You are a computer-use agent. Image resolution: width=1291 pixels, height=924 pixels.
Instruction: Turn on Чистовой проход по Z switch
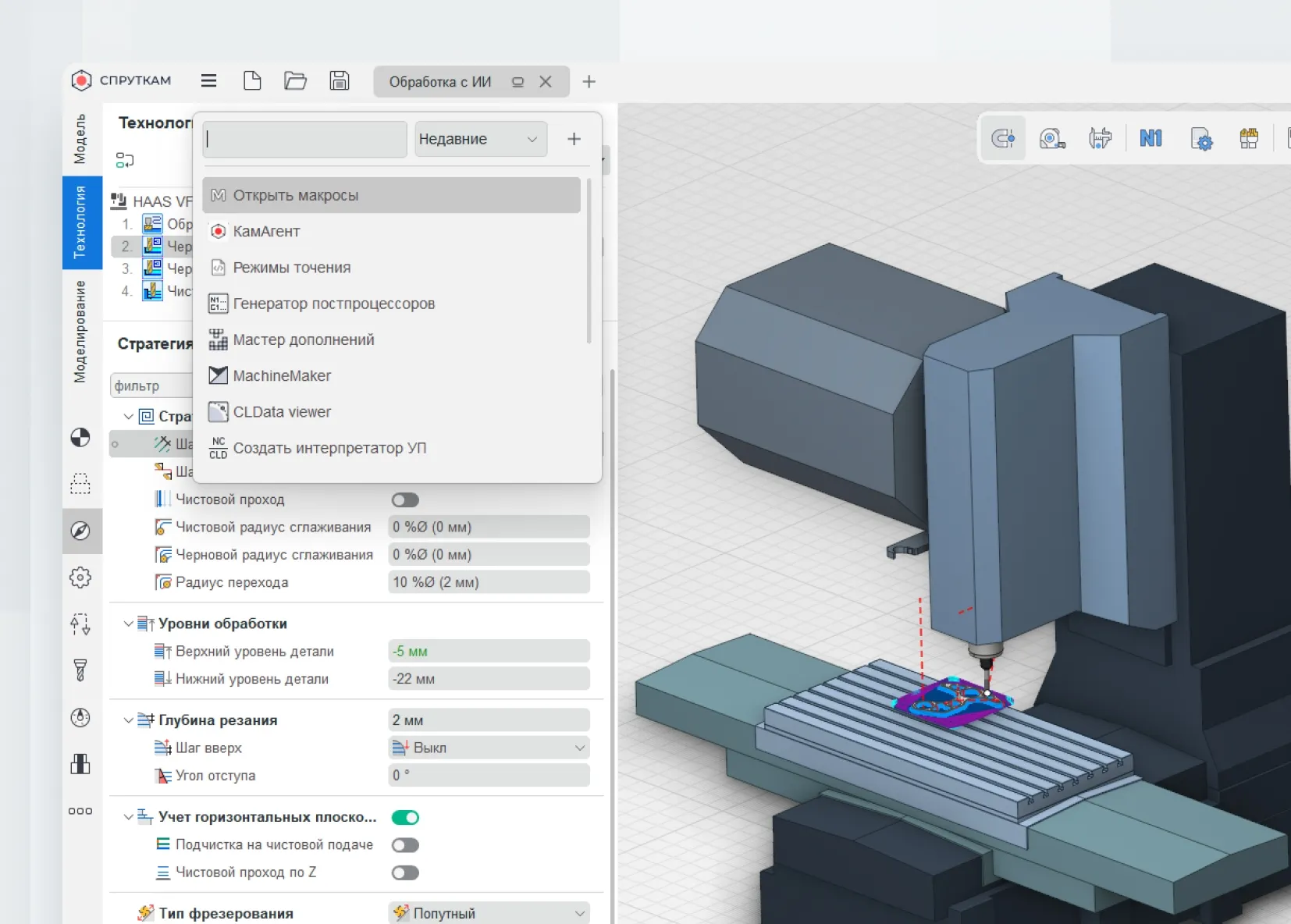coord(405,872)
